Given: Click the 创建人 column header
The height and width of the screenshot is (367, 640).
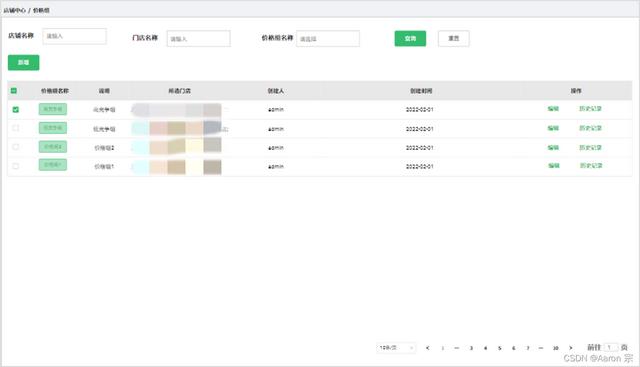Looking at the screenshot, I should (276, 91).
